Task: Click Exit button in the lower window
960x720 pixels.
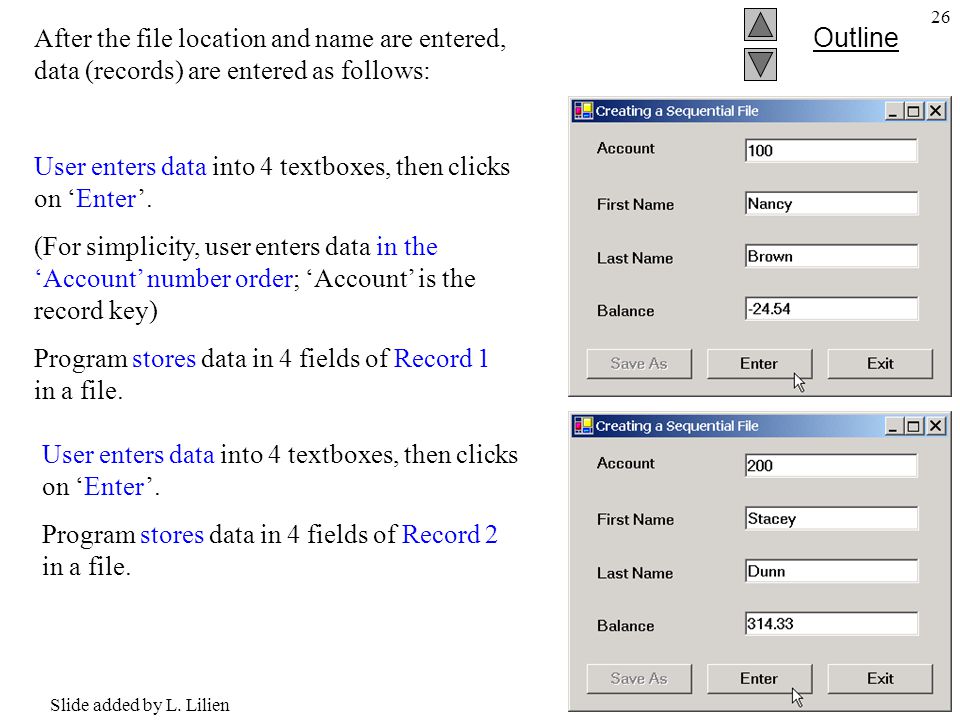Action: (880, 678)
